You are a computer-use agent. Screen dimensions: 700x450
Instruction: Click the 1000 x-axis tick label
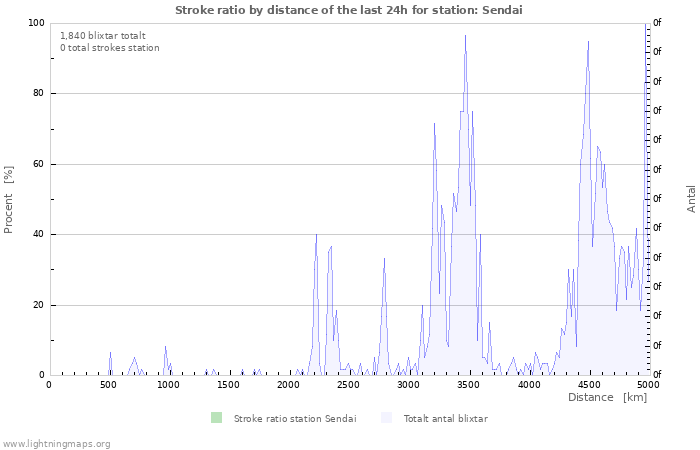(168, 385)
